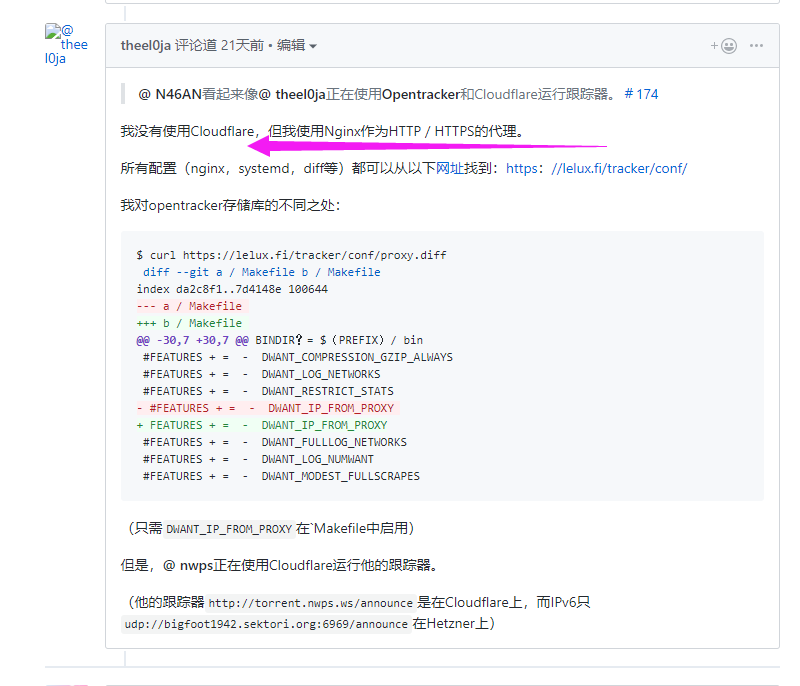Click the @theel0ja avatar image

point(66,44)
